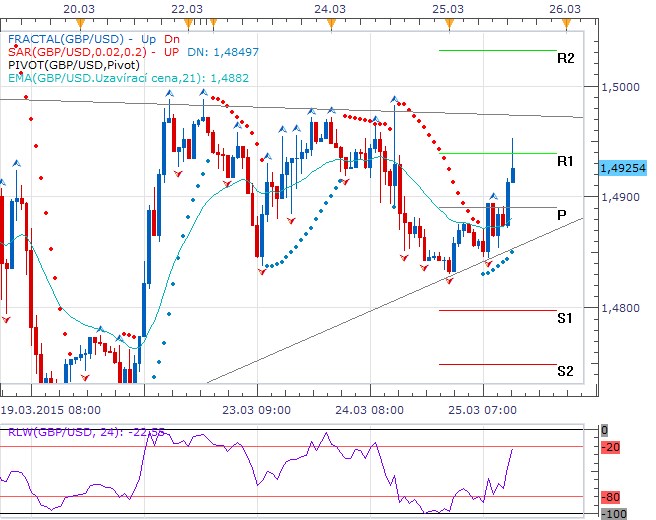656x520 pixels.
Task: Click the RLW(GBP/USD, 24) oscillator label
Action: (62, 431)
